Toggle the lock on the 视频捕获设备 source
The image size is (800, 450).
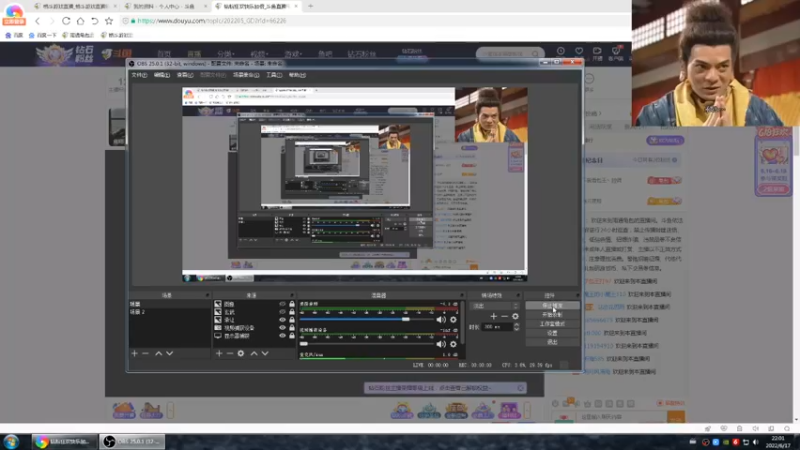coord(292,328)
